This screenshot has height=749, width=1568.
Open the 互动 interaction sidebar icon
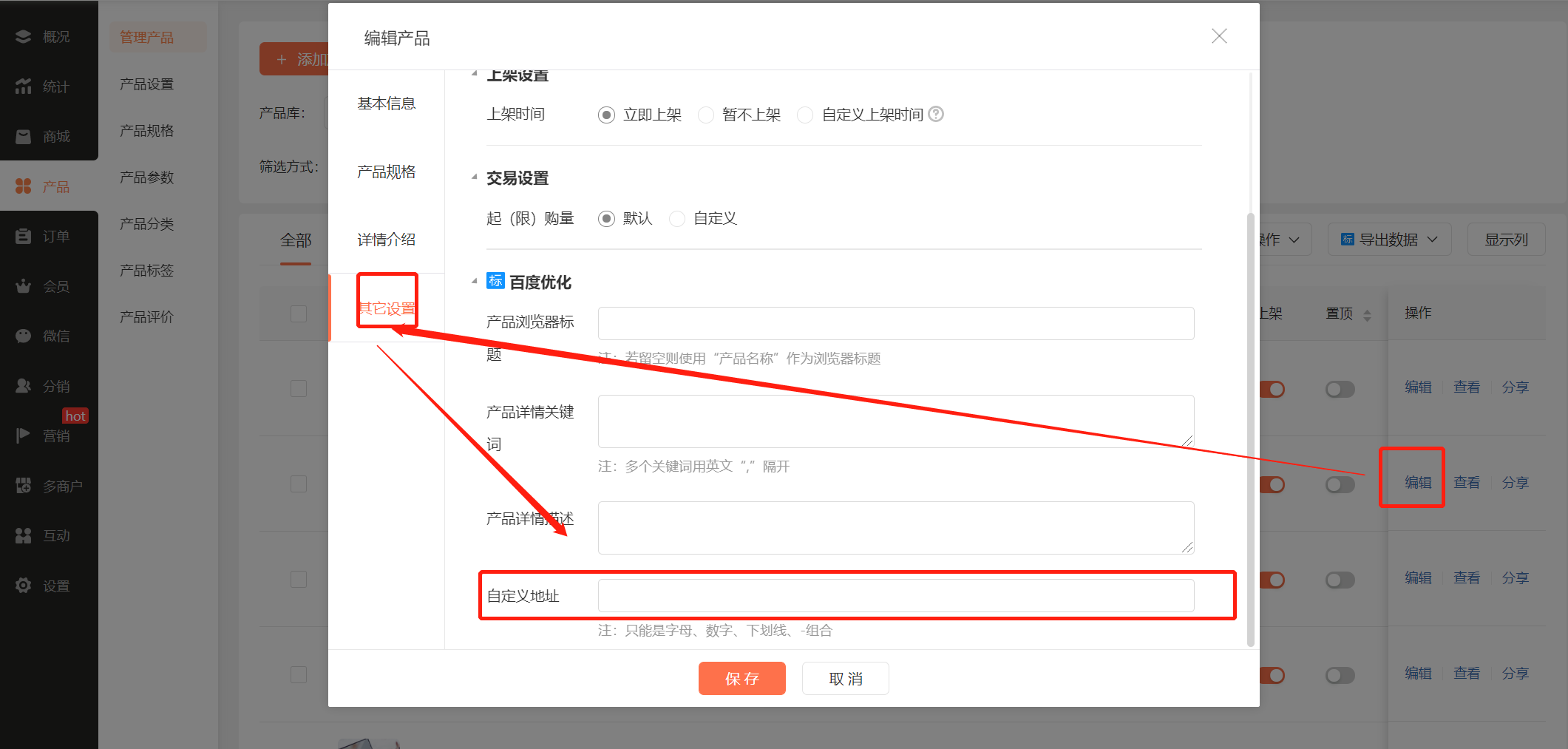[24, 535]
